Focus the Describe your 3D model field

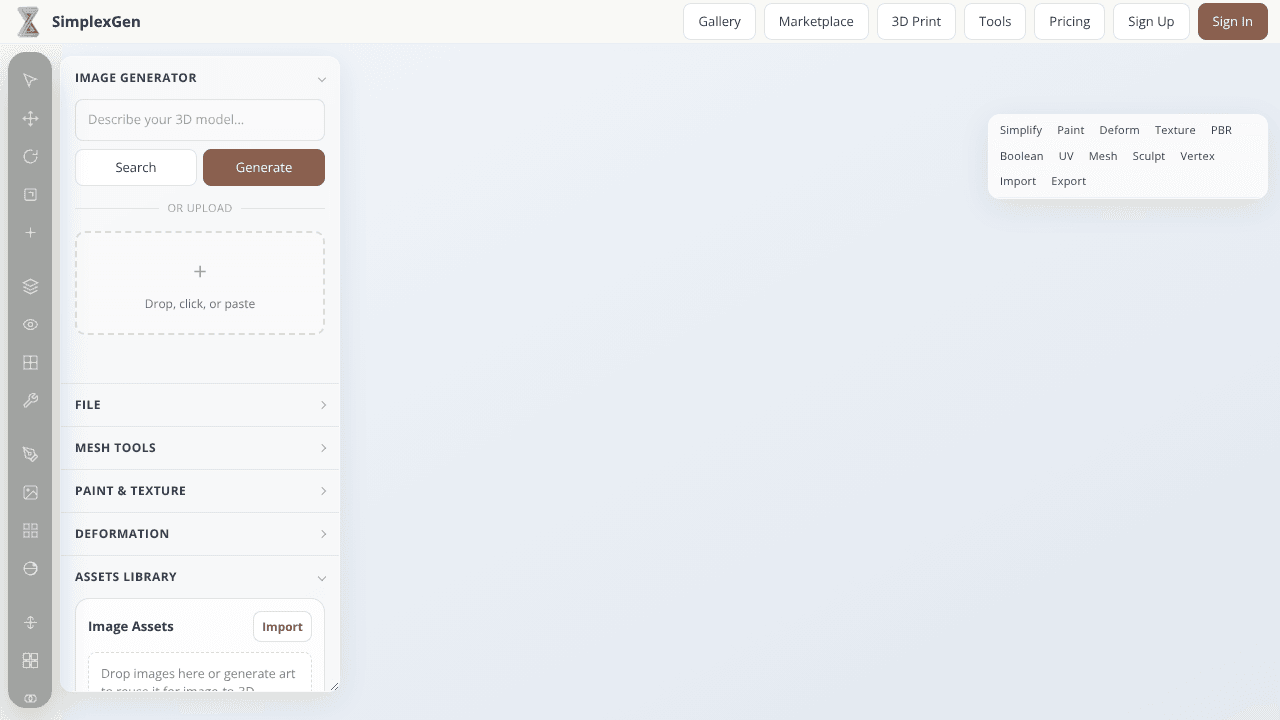click(x=200, y=120)
